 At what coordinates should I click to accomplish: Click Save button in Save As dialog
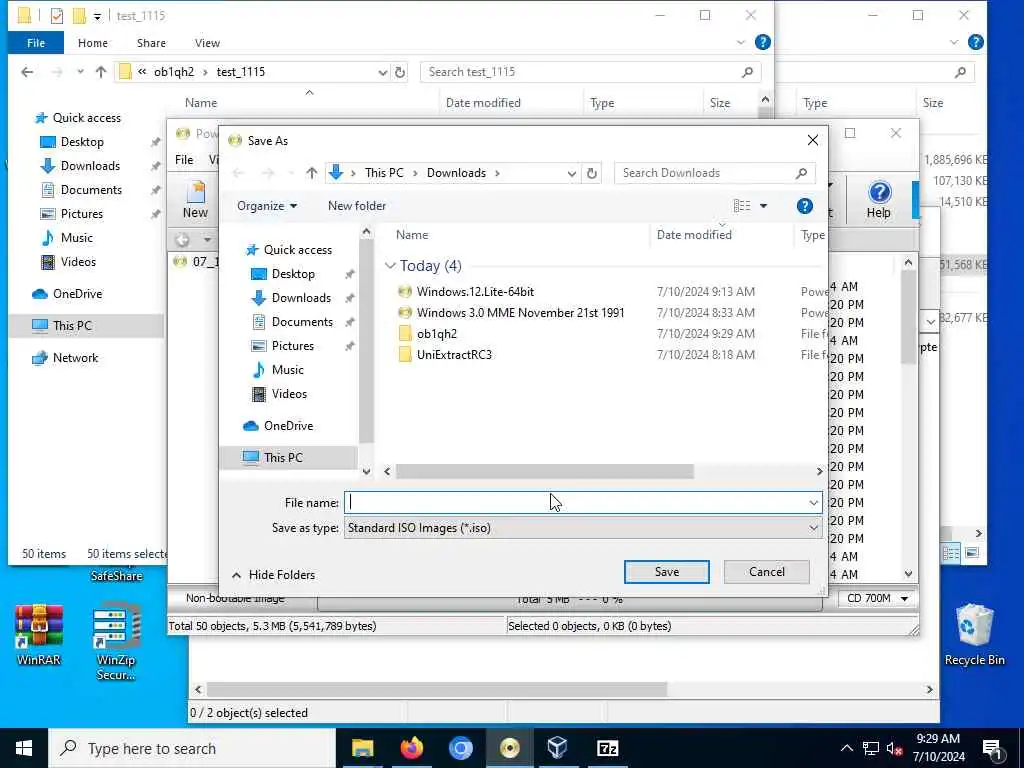pyautogui.click(x=666, y=571)
